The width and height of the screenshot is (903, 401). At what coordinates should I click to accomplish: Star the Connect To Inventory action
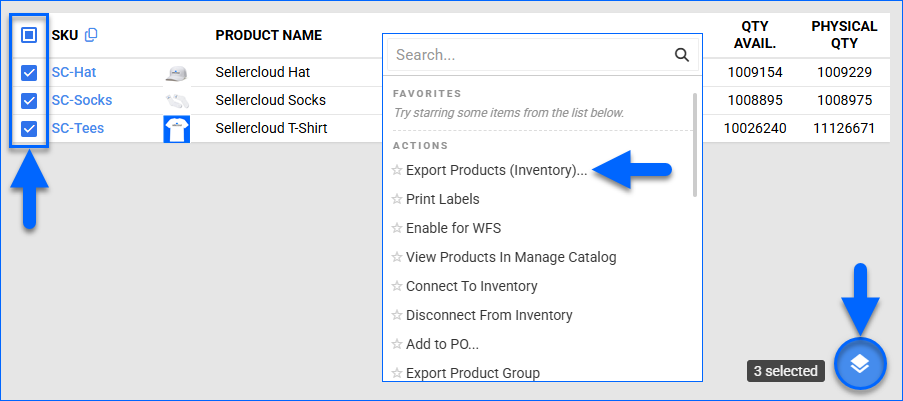point(396,287)
